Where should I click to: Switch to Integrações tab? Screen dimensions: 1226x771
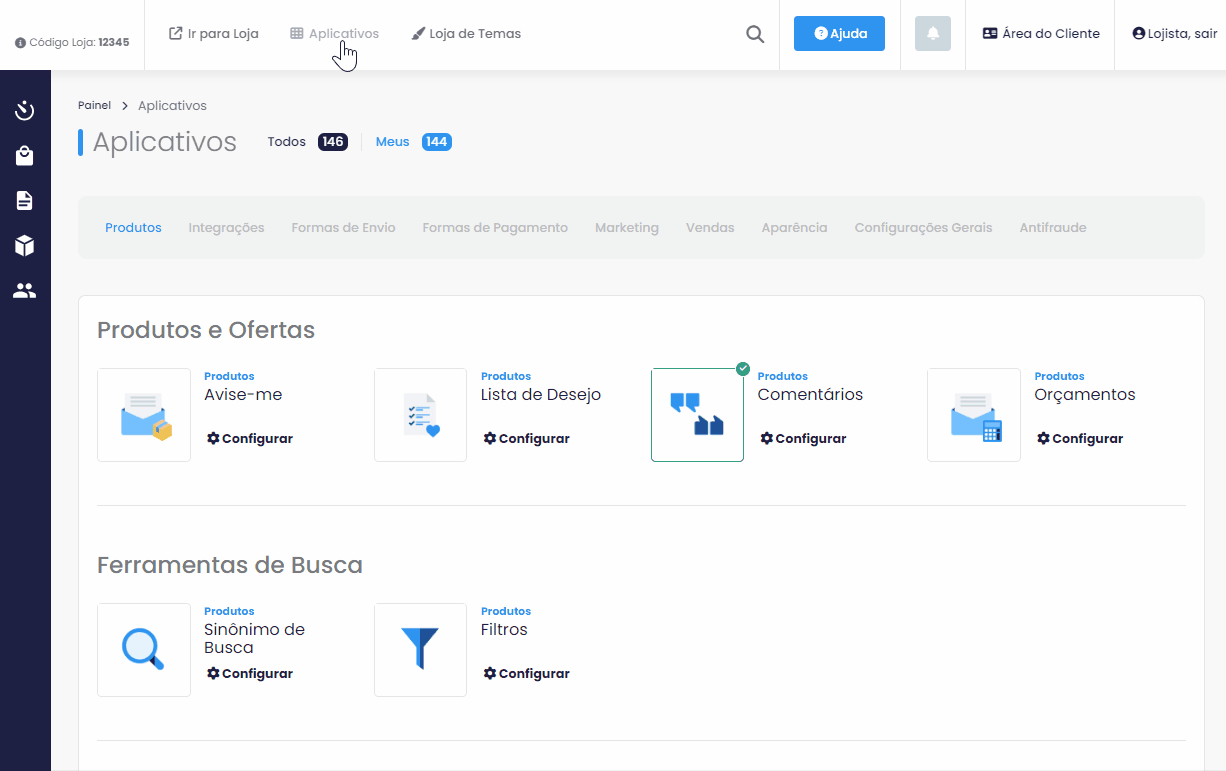click(x=226, y=228)
